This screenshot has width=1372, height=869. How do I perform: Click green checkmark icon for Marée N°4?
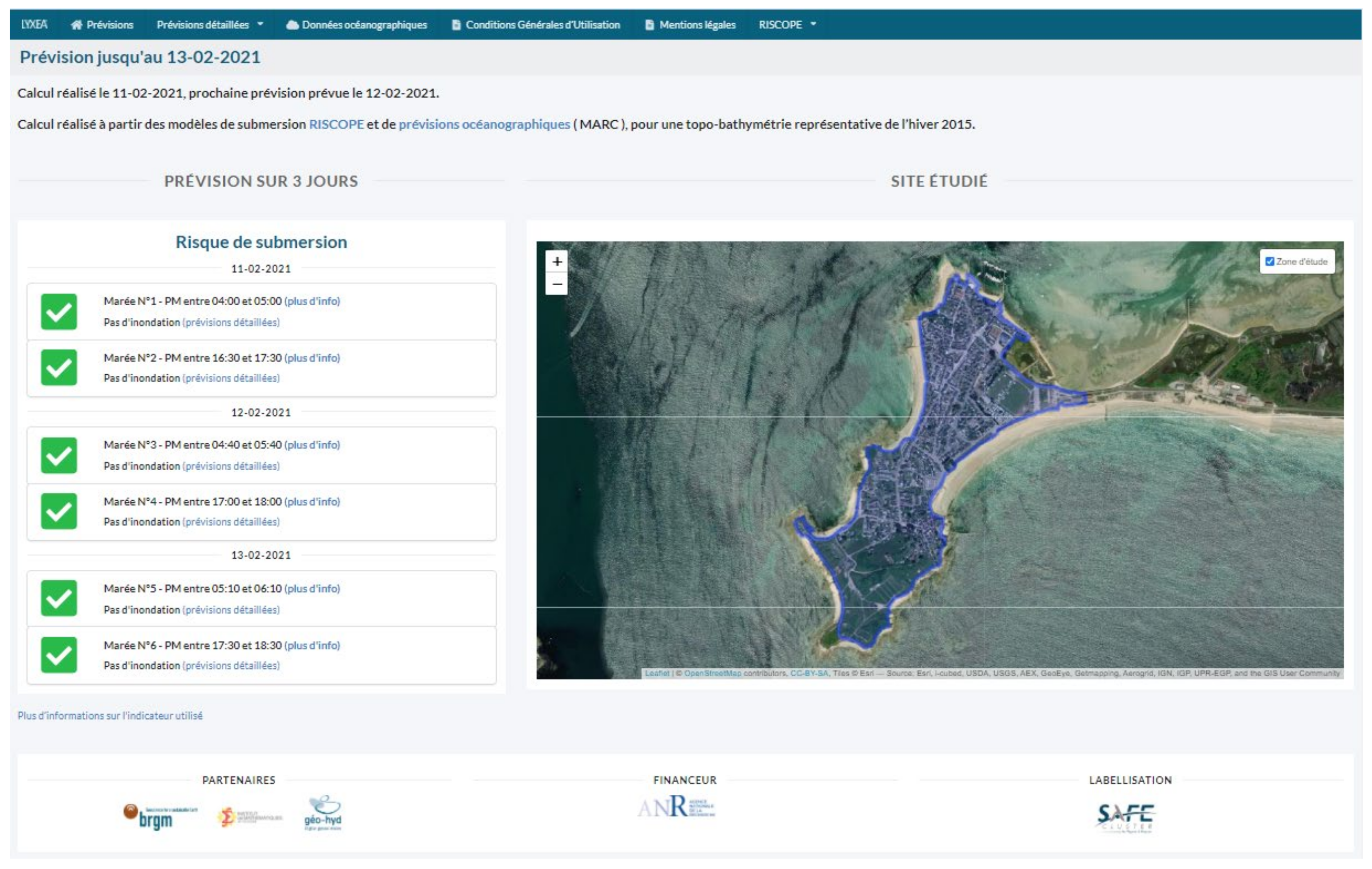click(x=59, y=511)
